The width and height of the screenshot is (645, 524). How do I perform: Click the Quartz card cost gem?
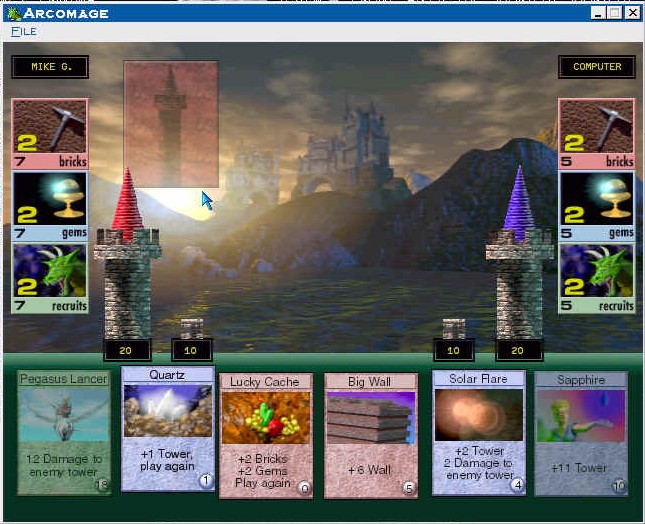pos(206,480)
